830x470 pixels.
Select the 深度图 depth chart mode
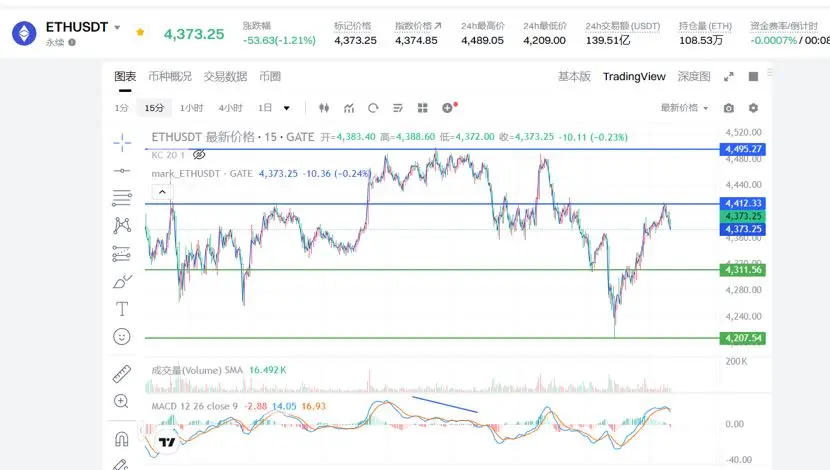[694, 76]
